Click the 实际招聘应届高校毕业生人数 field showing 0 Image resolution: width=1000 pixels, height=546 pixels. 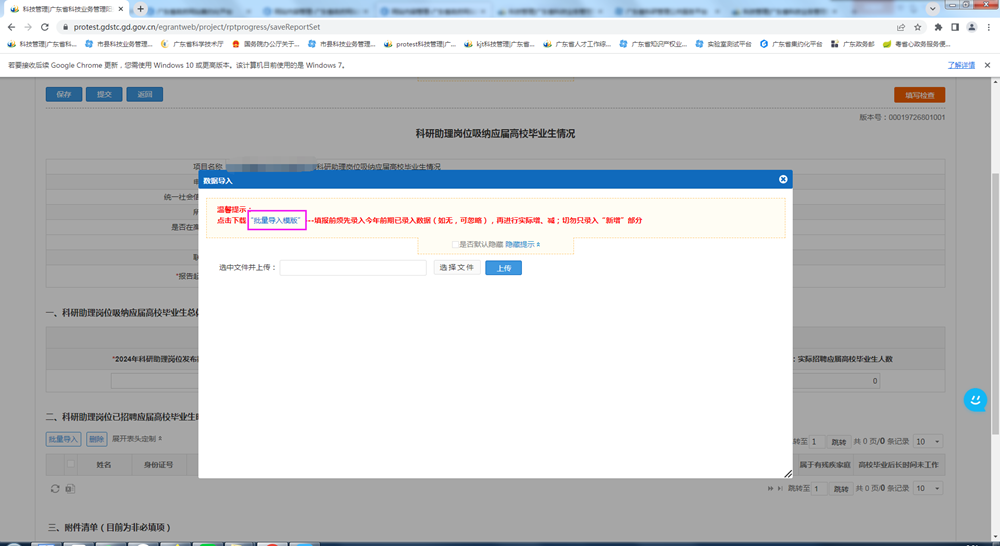836,381
